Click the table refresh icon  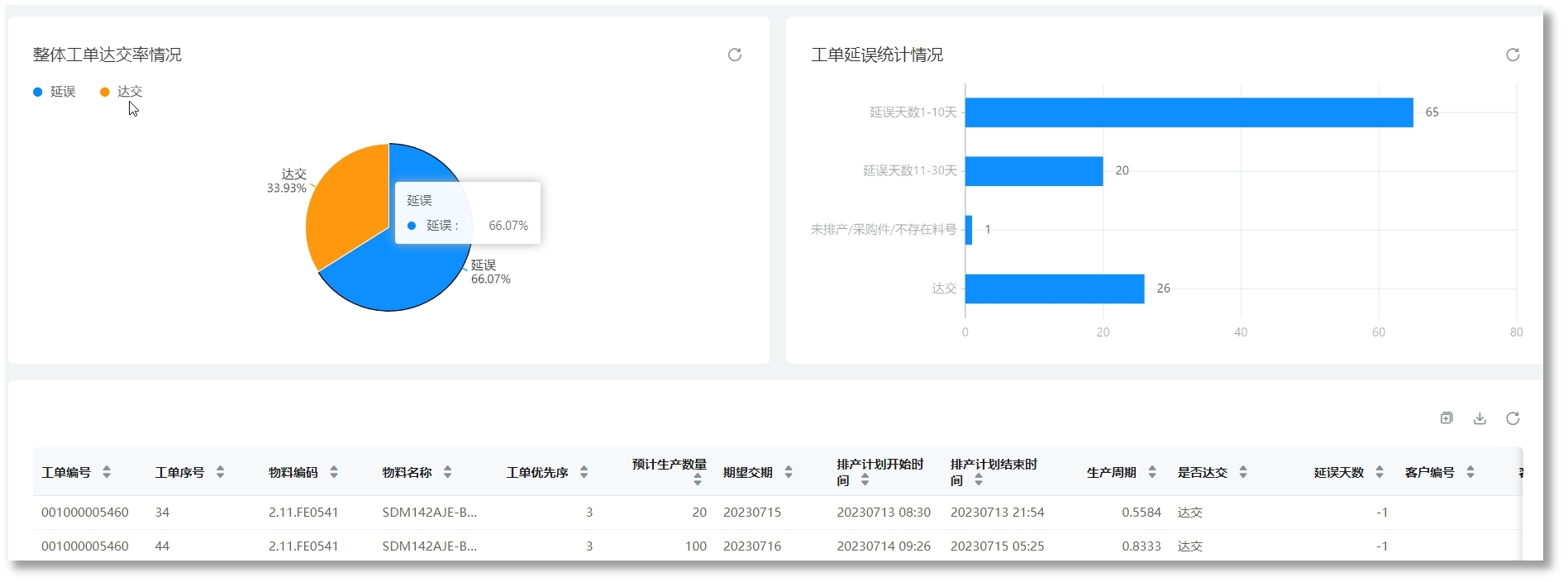pyautogui.click(x=1512, y=418)
